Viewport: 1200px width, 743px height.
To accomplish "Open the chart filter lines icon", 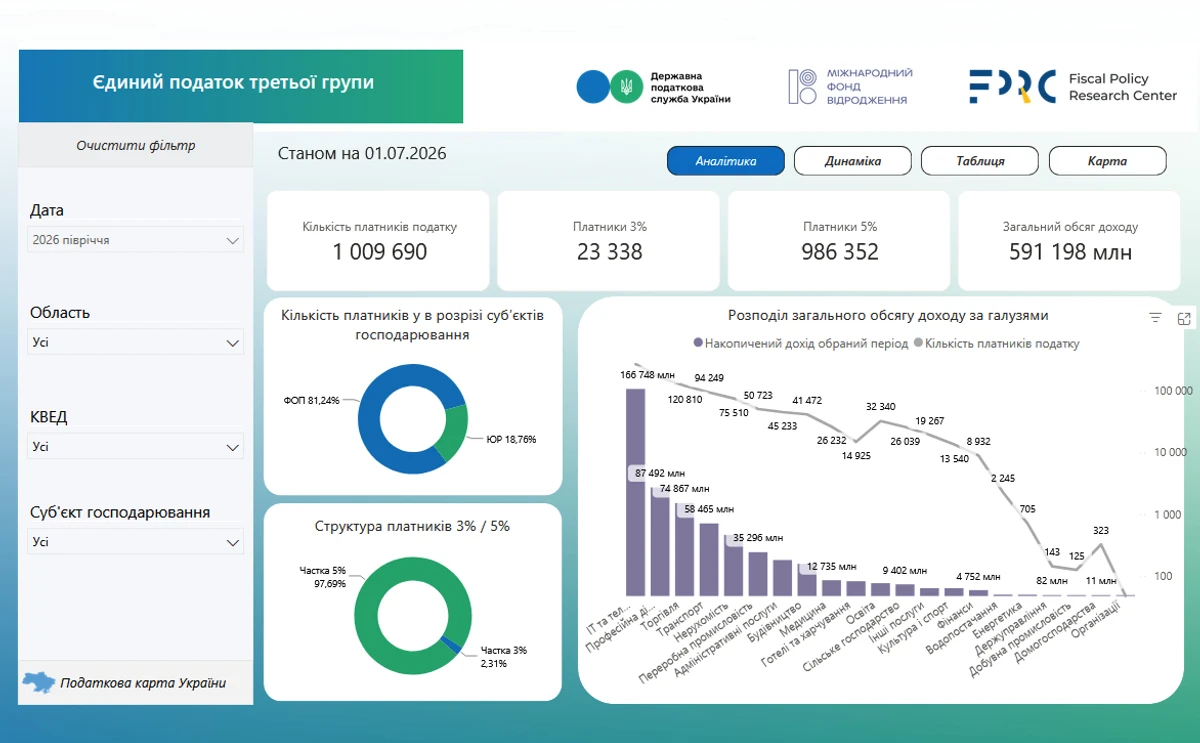I will click(x=1156, y=318).
